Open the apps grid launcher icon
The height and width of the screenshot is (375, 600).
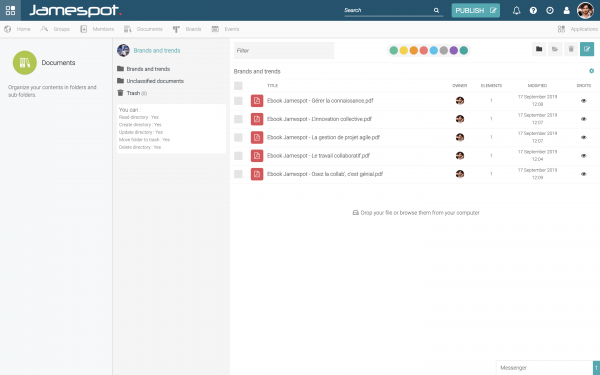10,10
